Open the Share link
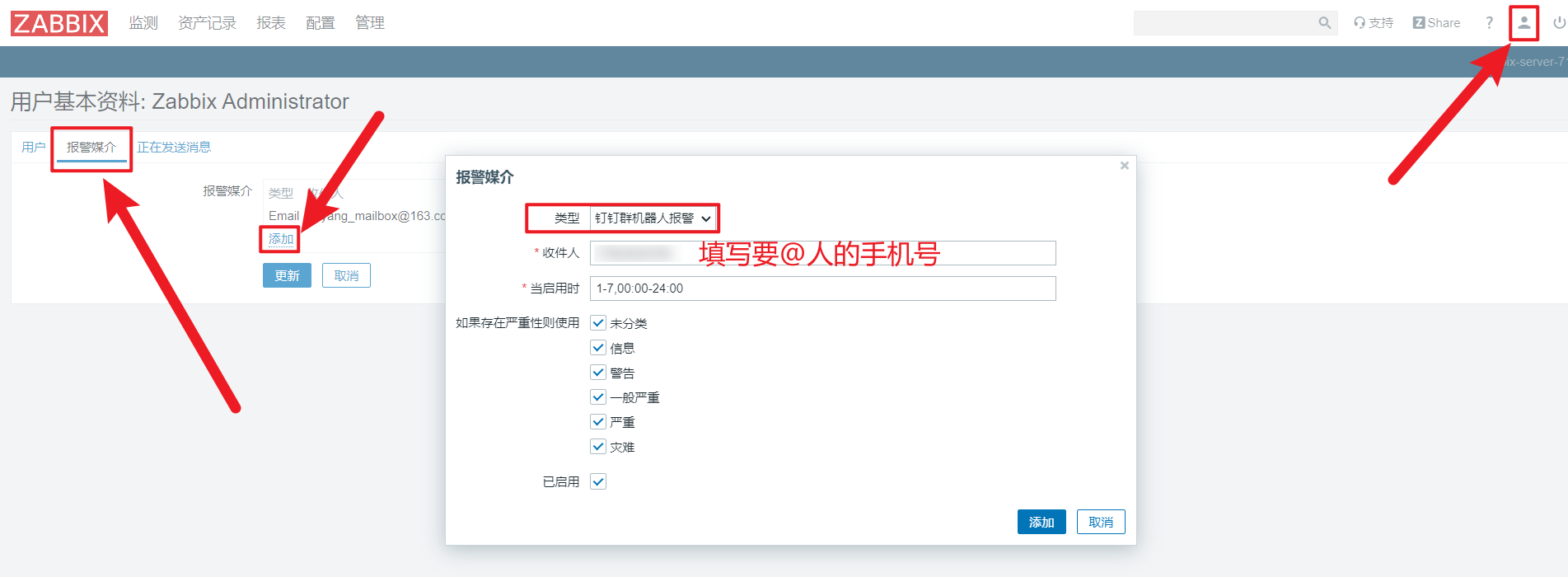 pos(1436,23)
